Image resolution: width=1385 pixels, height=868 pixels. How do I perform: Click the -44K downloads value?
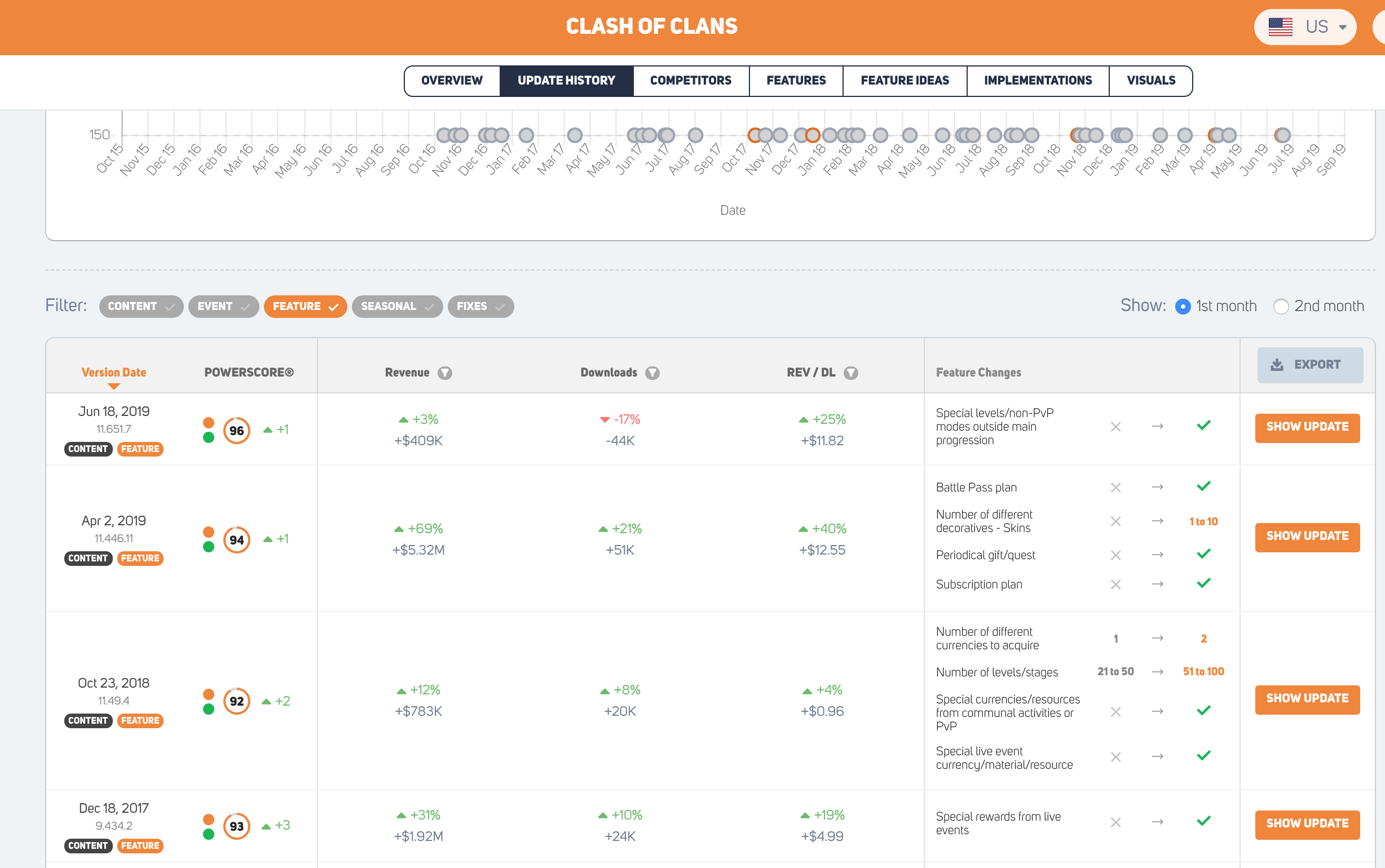tap(620, 441)
